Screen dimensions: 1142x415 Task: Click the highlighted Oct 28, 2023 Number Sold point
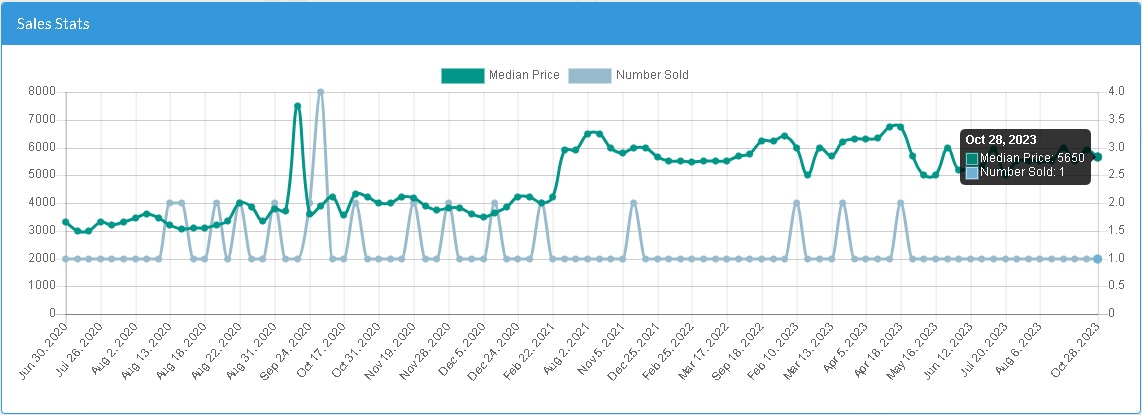pos(1097,259)
